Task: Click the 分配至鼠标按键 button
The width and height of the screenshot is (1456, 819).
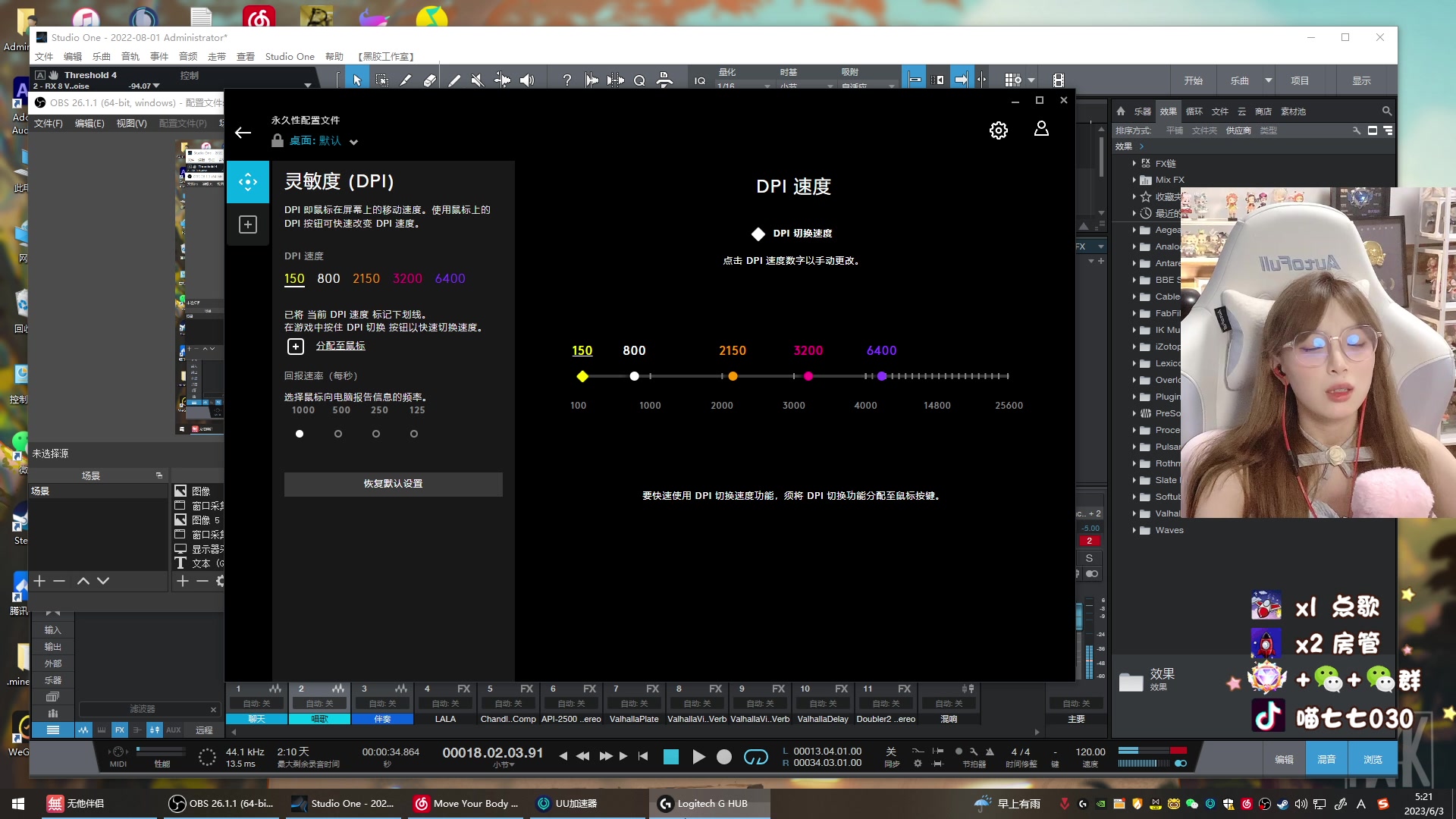Action: point(339,345)
